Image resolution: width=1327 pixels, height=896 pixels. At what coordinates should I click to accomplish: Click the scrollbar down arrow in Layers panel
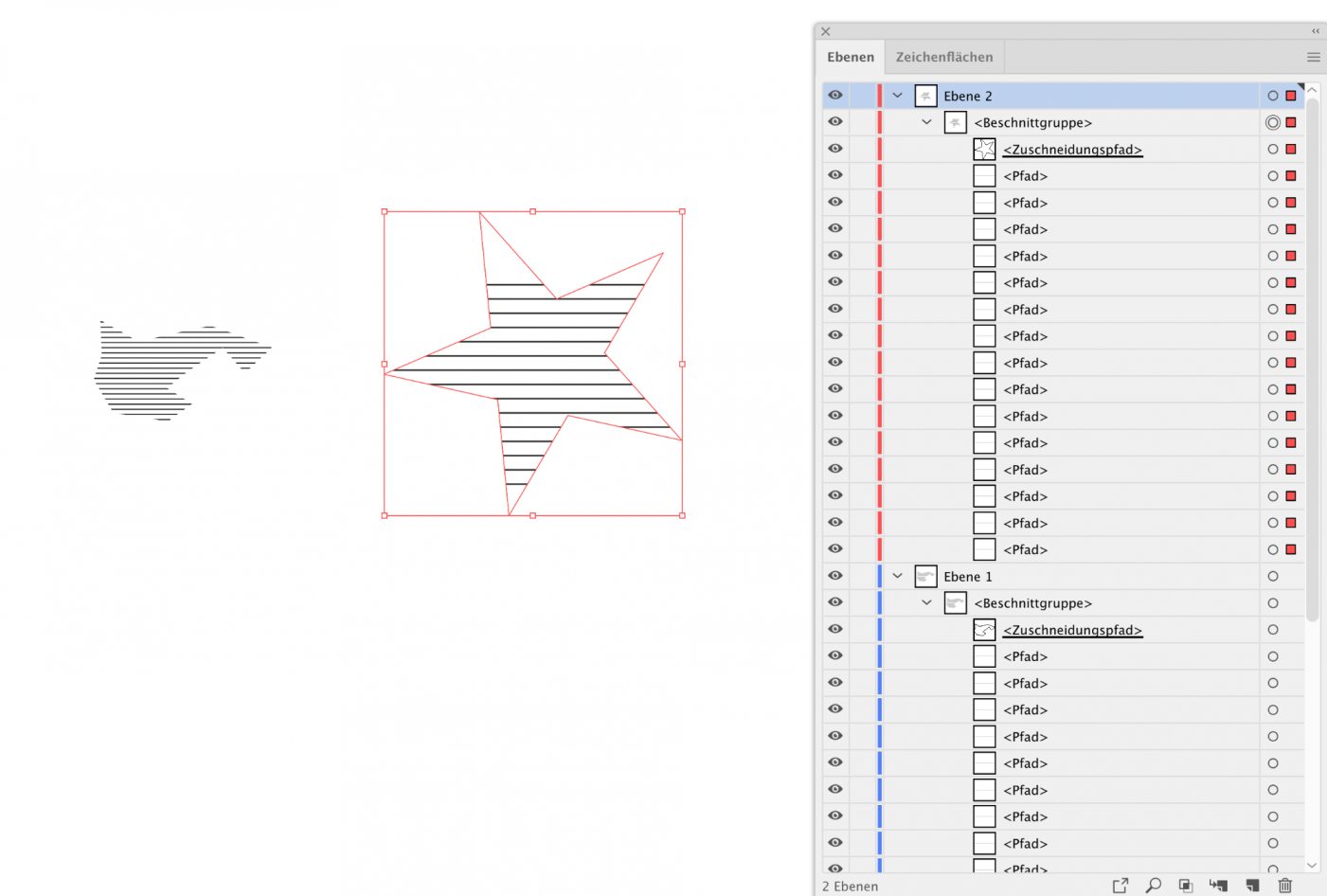(x=1312, y=865)
